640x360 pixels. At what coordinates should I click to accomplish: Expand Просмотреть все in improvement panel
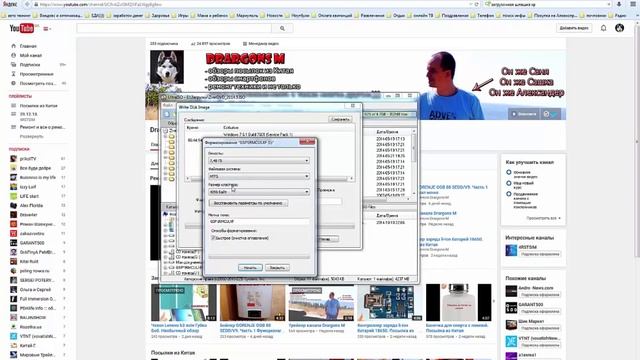click(x=543, y=218)
